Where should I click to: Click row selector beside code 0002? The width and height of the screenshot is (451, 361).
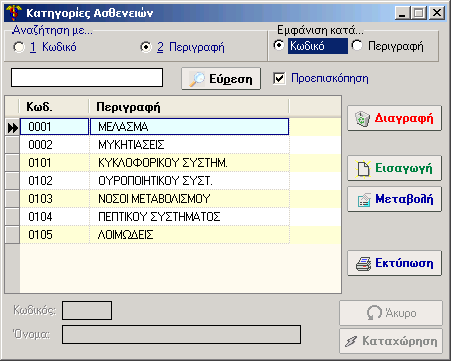12,145
